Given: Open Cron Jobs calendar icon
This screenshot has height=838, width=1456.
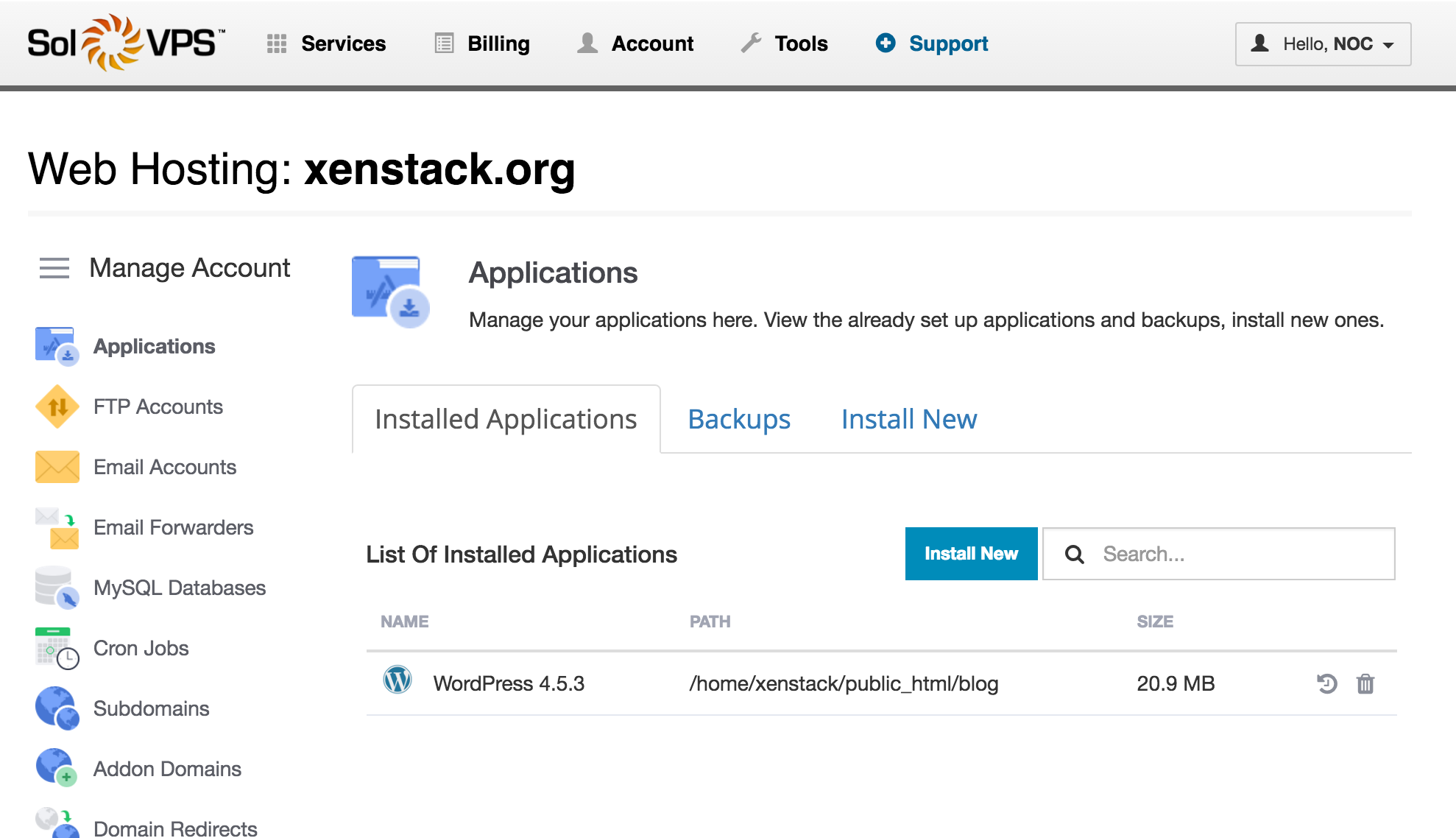Looking at the screenshot, I should click(57, 648).
